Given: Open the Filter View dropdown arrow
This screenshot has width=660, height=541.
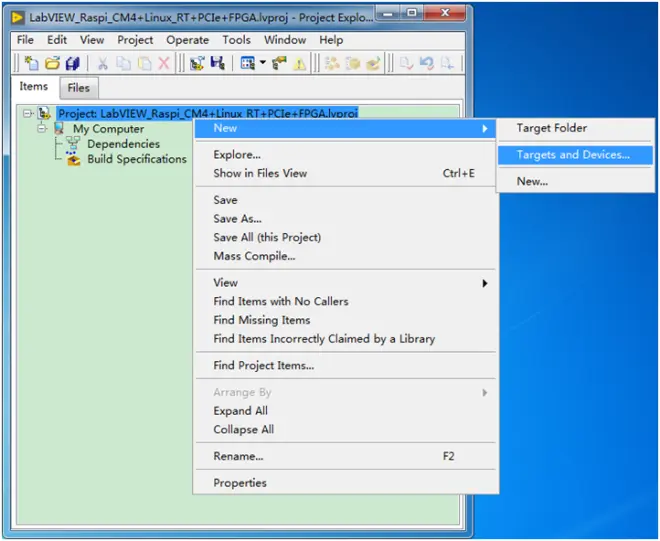Looking at the screenshot, I should tap(263, 62).
